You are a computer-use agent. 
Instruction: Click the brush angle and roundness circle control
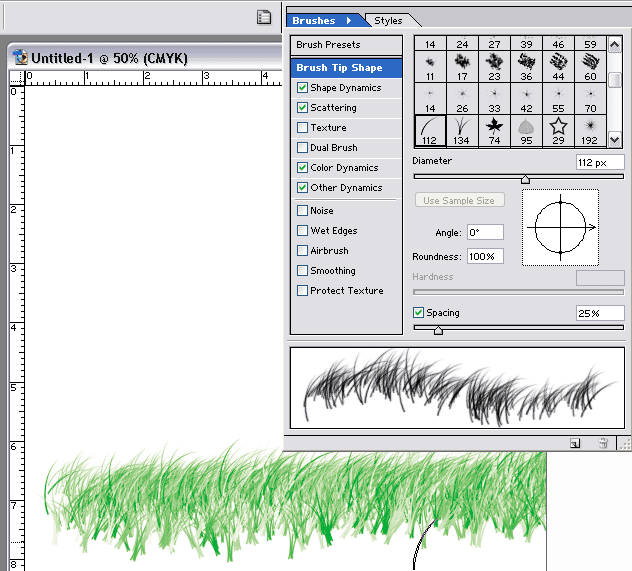click(x=560, y=228)
